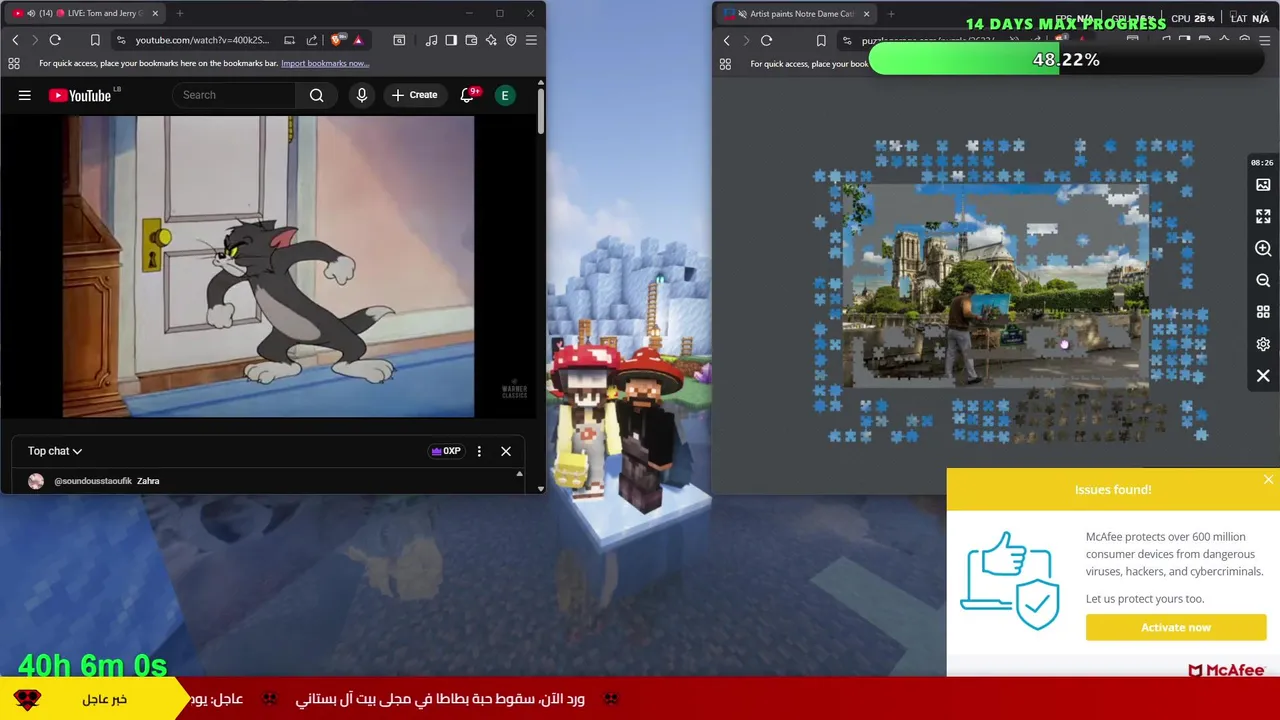Go back in the YouTube browser window
The image size is (1280, 720).
(15, 40)
